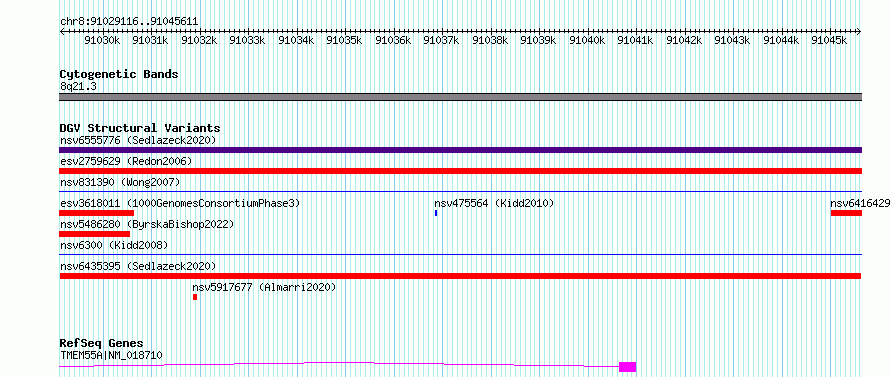This screenshot has width=890, height=377.
Task: Click the 91042k ruler position
Action: pos(685,40)
